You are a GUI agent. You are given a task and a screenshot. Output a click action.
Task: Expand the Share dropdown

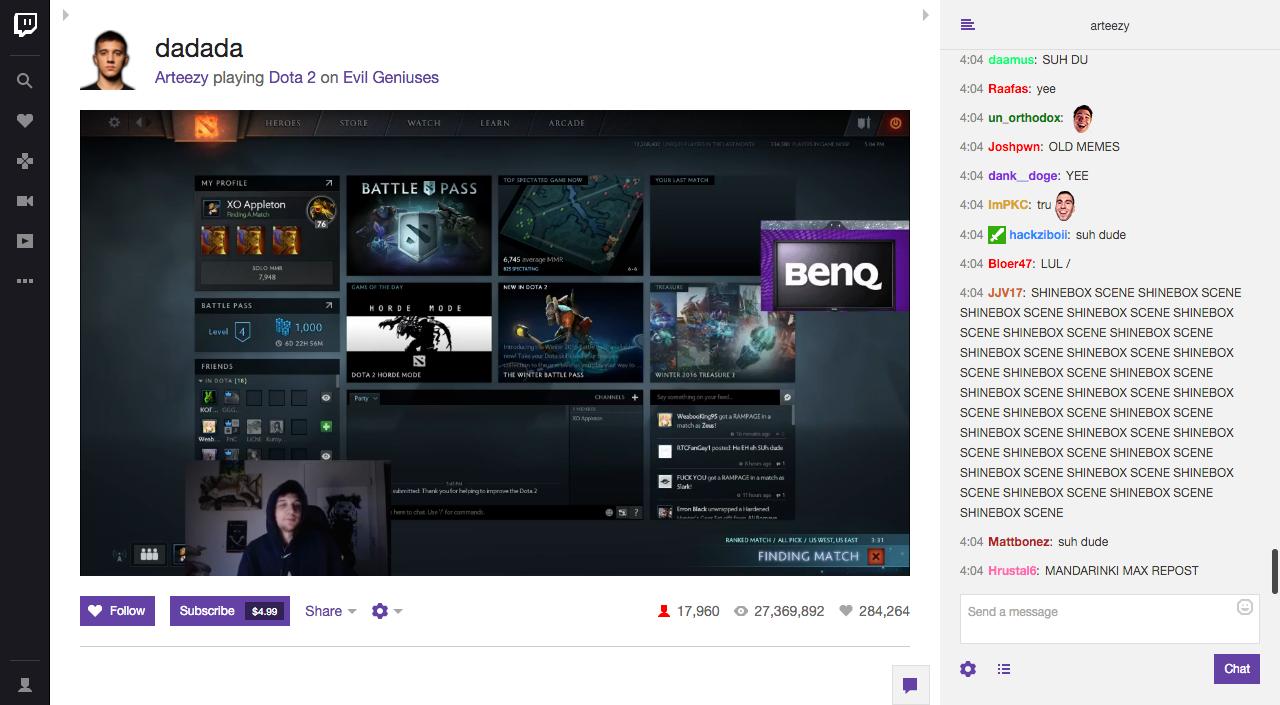point(330,611)
